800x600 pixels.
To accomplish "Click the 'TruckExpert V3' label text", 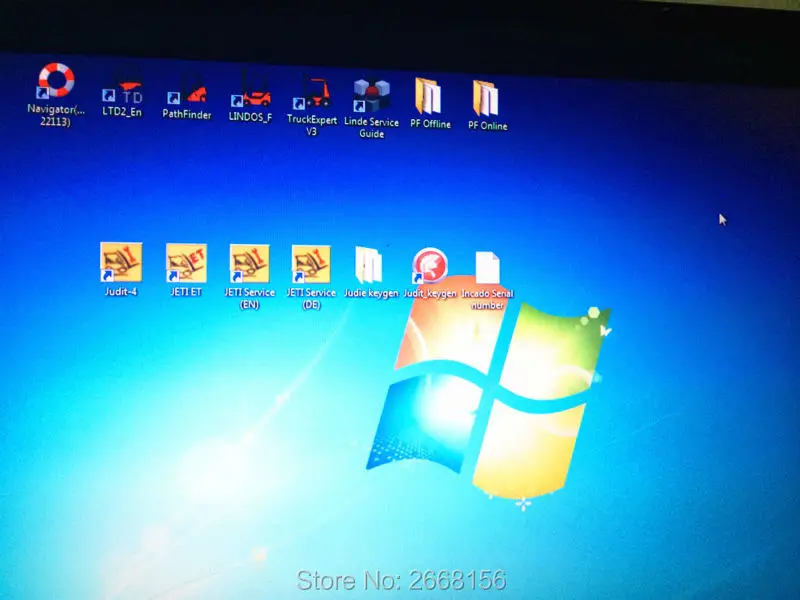I will [312, 126].
